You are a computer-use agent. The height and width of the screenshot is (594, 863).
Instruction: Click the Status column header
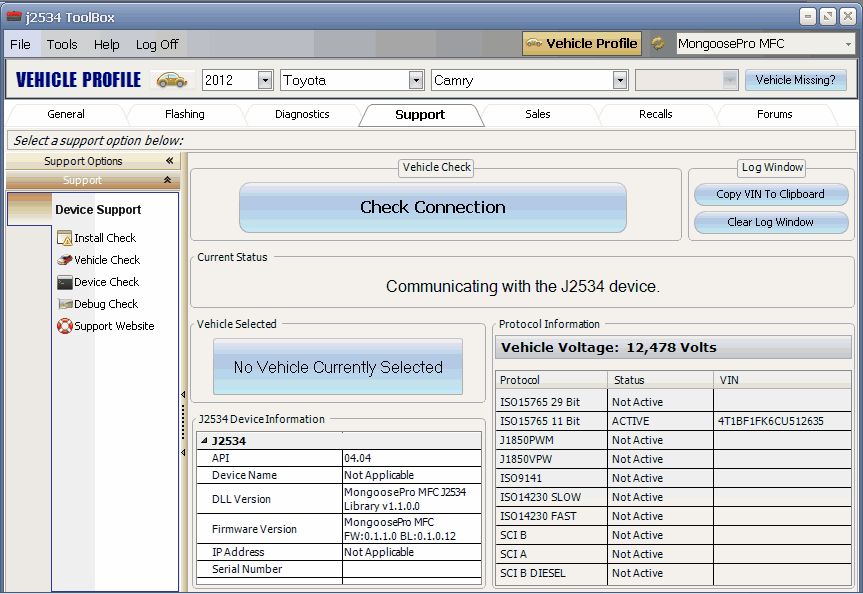[660, 380]
